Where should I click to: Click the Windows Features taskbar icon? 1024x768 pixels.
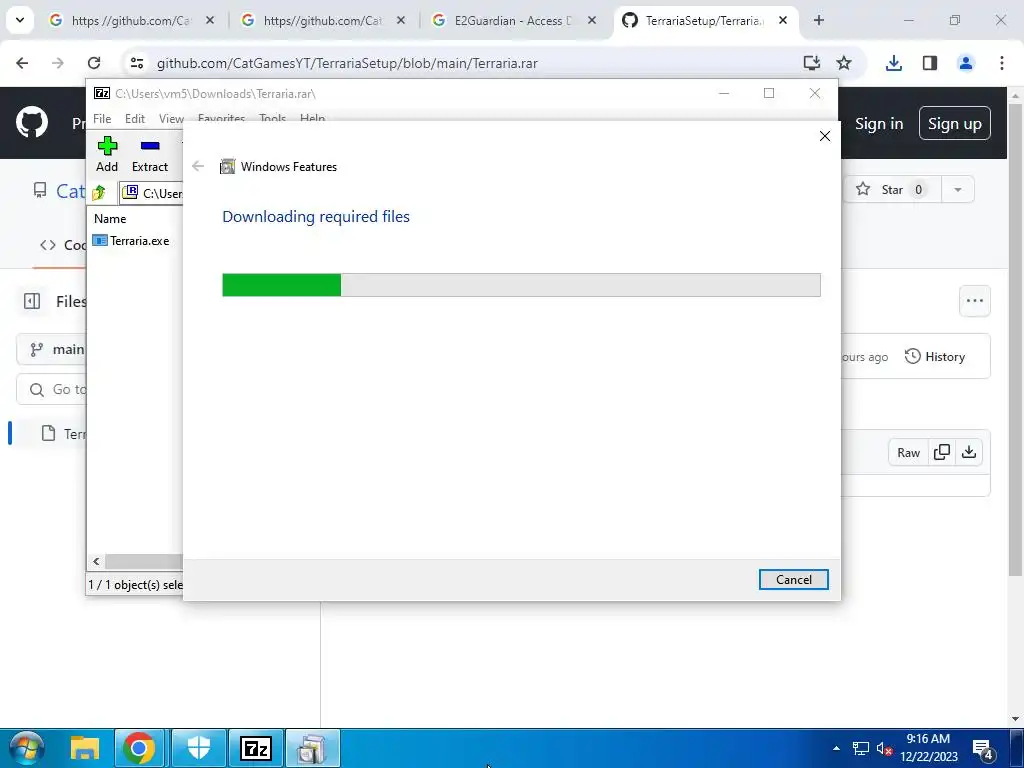(x=313, y=748)
